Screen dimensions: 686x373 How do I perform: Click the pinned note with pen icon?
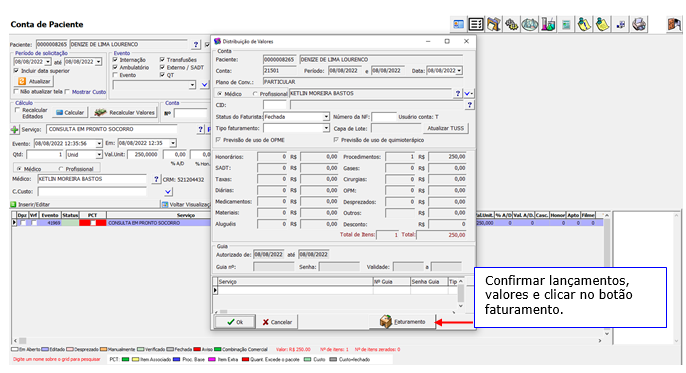pyautogui.click(x=584, y=24)
